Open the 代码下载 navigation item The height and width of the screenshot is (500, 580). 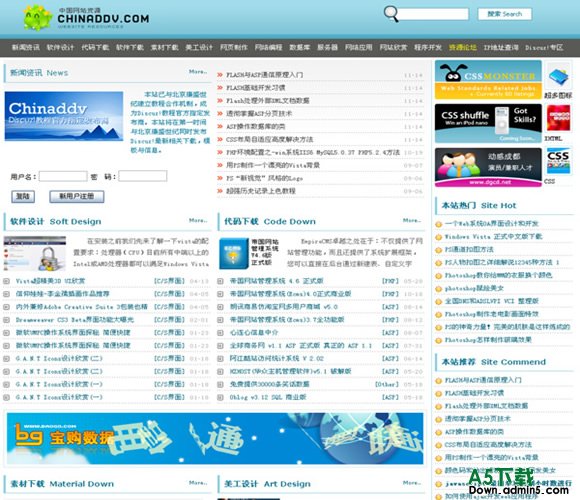(x=95, y=47)
